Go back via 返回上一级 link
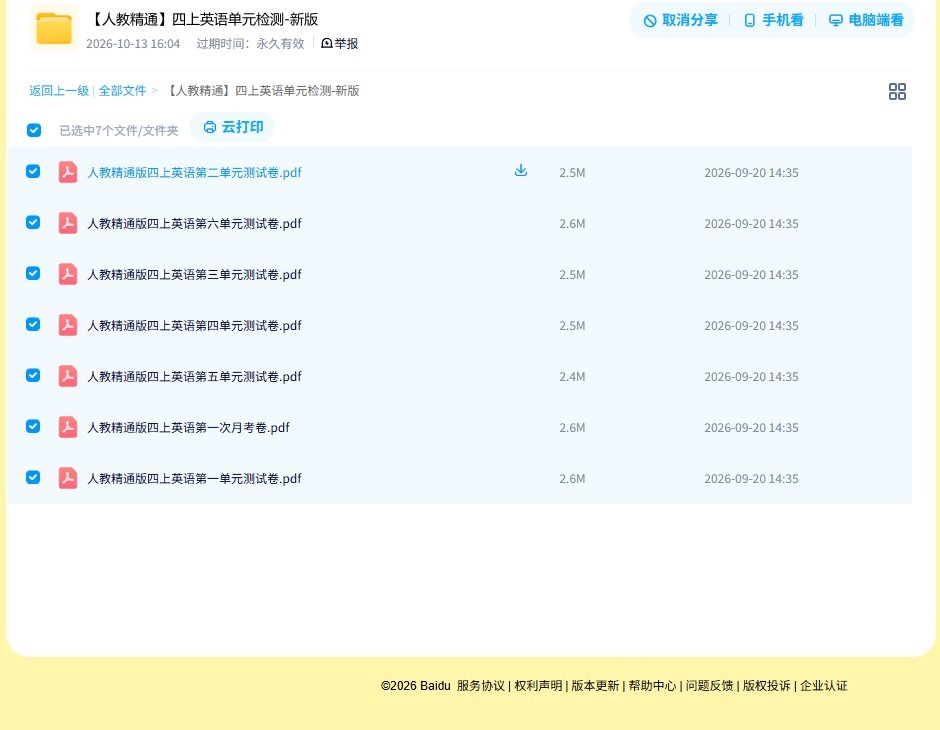This screenshot has height=730, width=940. tap(59, 91)
